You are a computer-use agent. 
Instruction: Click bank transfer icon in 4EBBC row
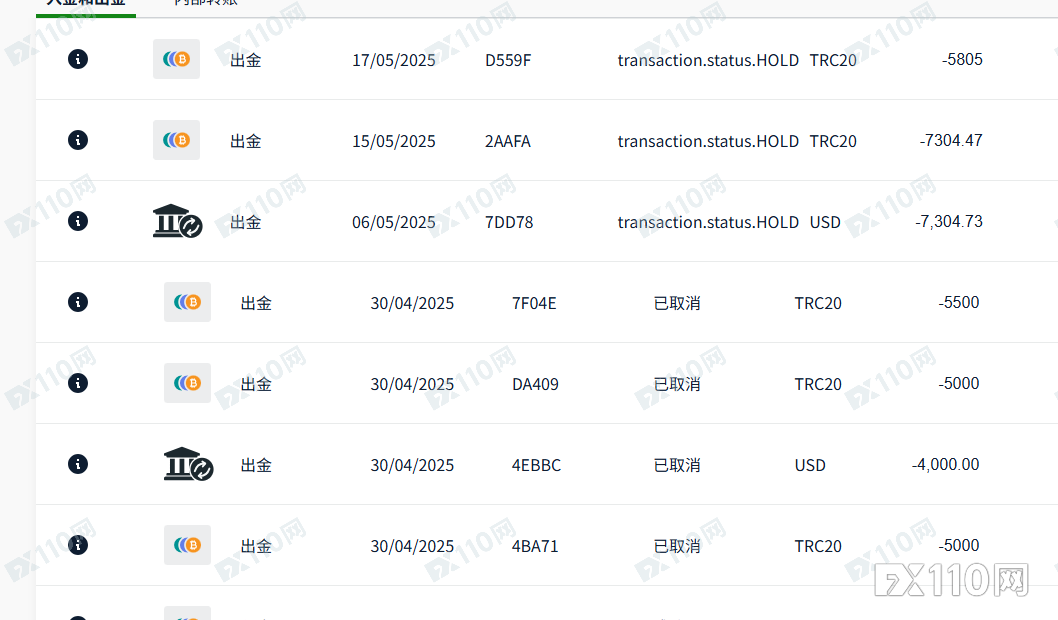point(188,464)
